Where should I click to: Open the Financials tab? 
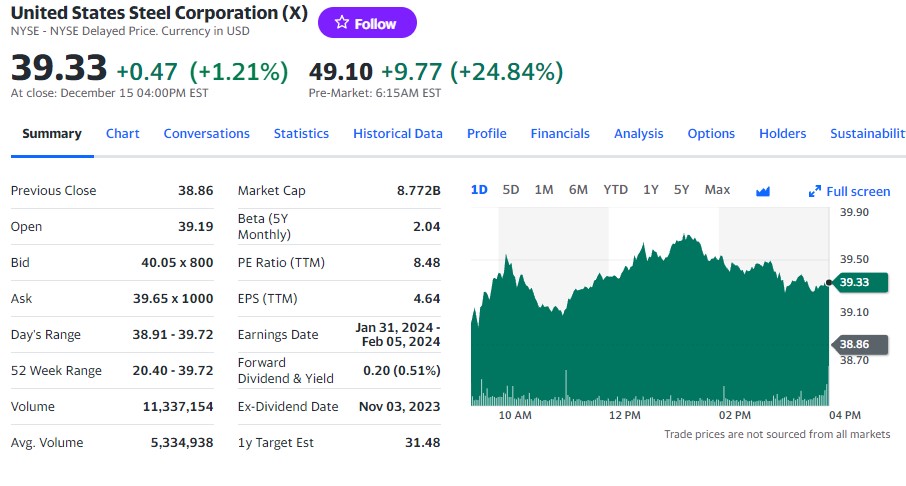click(x=560, y=134)
